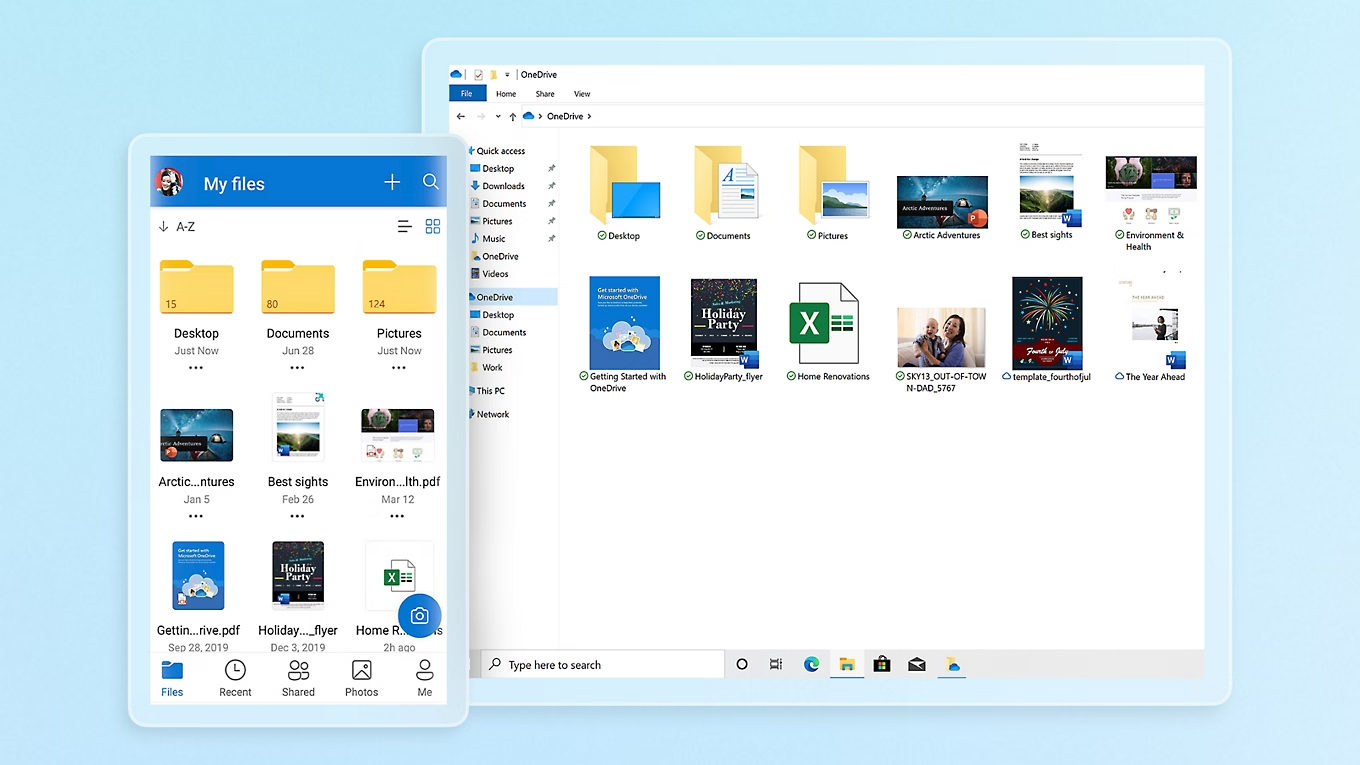The height and width of the screenshot is (765, 1360).
Task: Toggle the Music pin in Quick access
Action: pos(551,239)
